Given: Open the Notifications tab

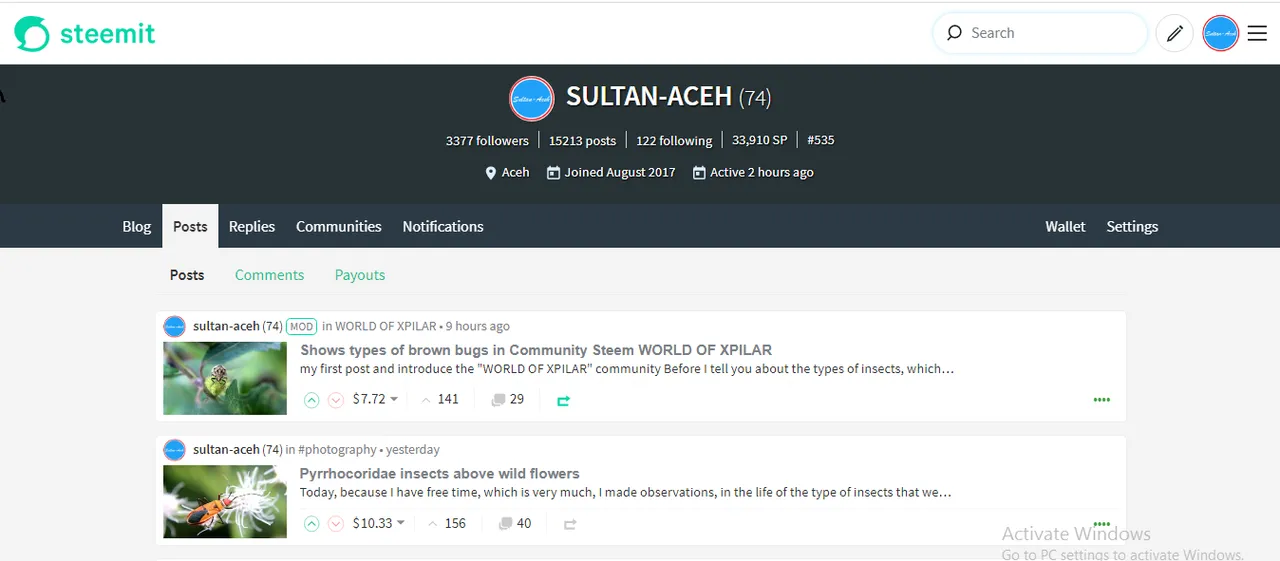Looking at the screenshot, I should coord(443,227).
